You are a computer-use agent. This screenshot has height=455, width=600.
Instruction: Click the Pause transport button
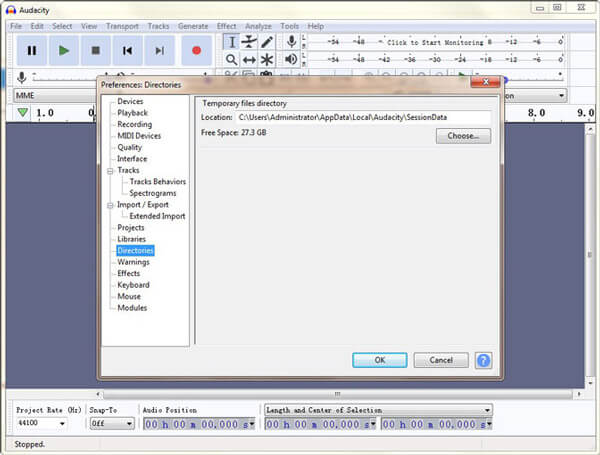32,51
